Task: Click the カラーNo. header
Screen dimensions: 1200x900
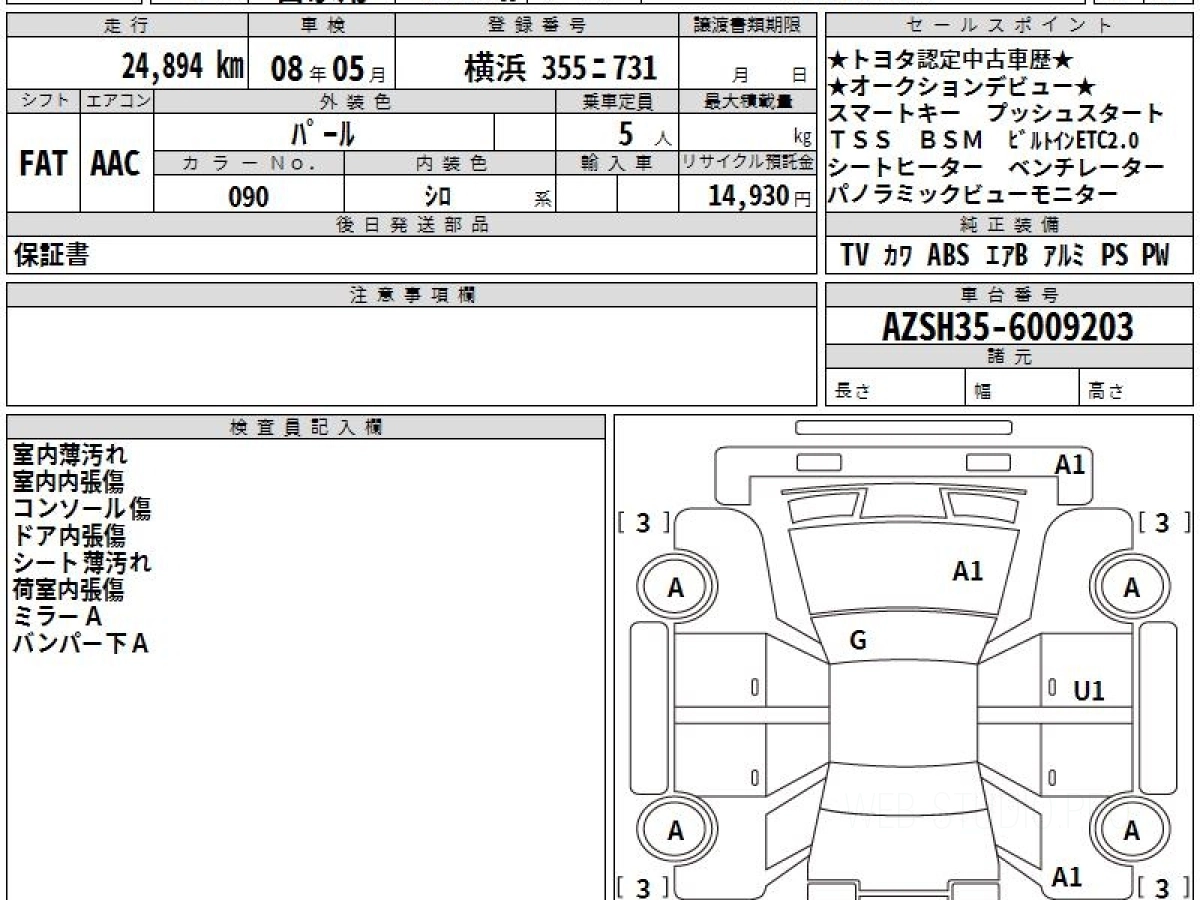Action: (249, 163)
